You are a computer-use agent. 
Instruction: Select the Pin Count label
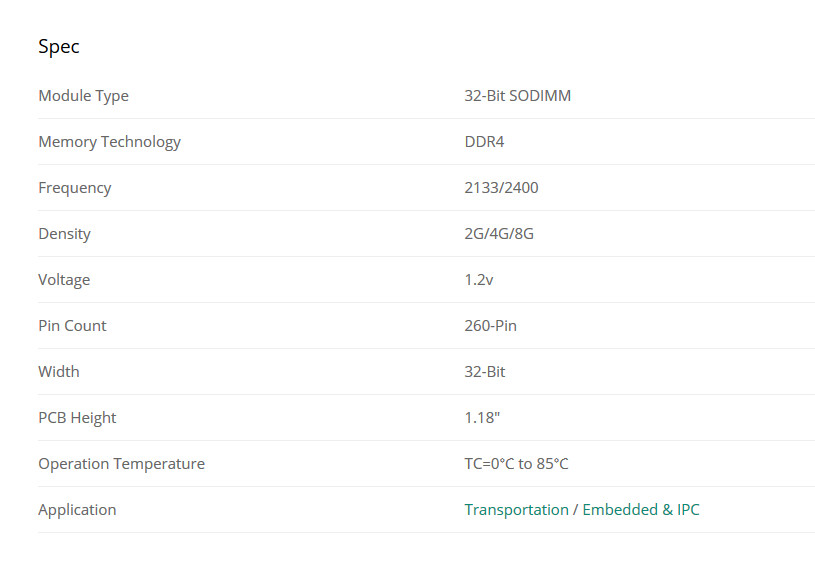coord(72,326)
